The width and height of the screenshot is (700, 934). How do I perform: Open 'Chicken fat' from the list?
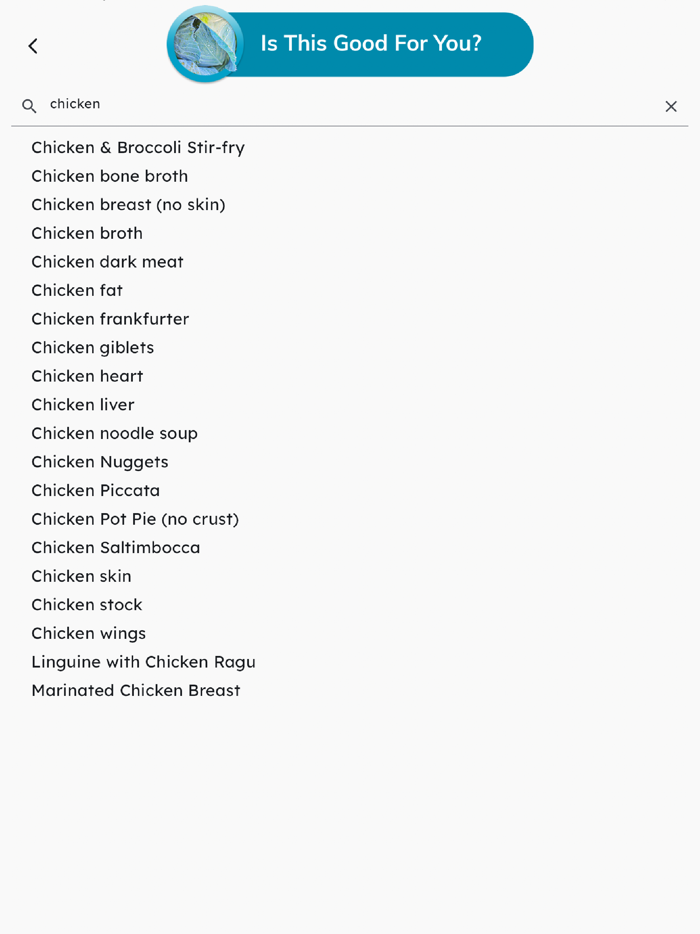point(77,290)
